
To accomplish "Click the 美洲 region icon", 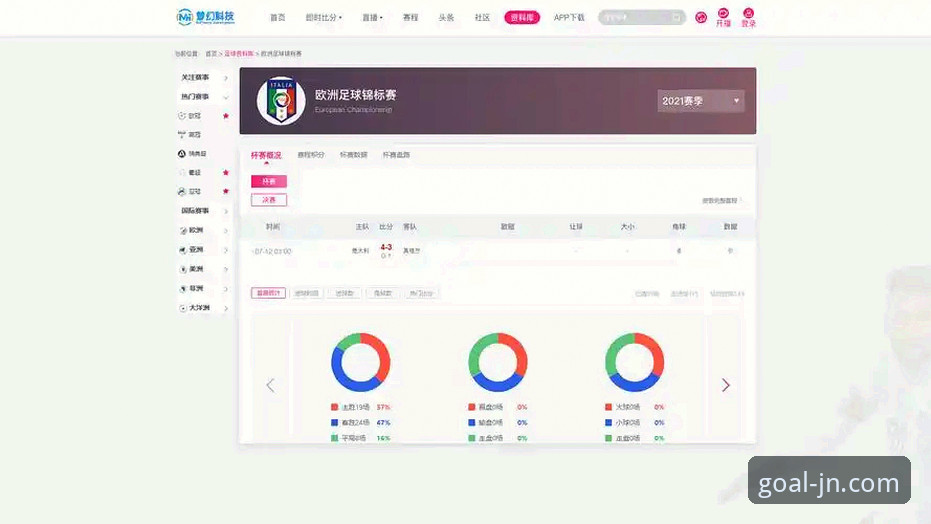I will click(x=183, y=269).
